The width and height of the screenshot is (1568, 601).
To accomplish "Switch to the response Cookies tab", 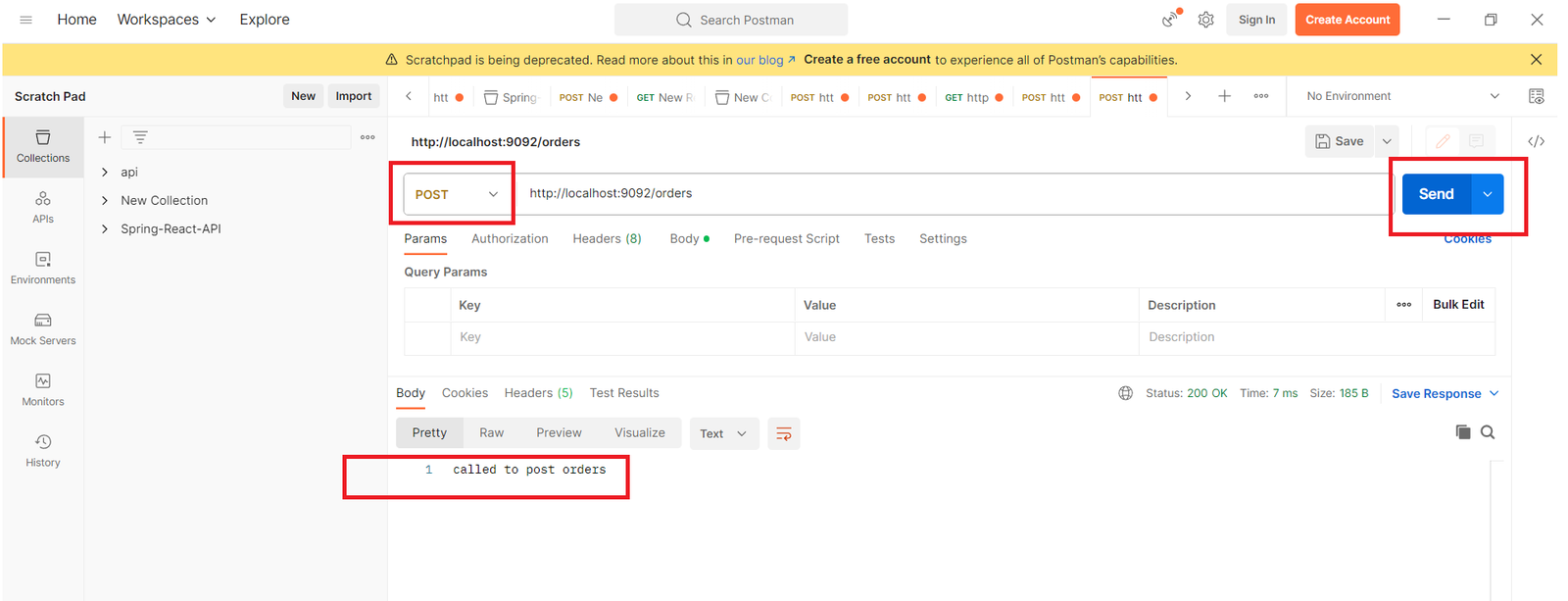I will 465,393.
